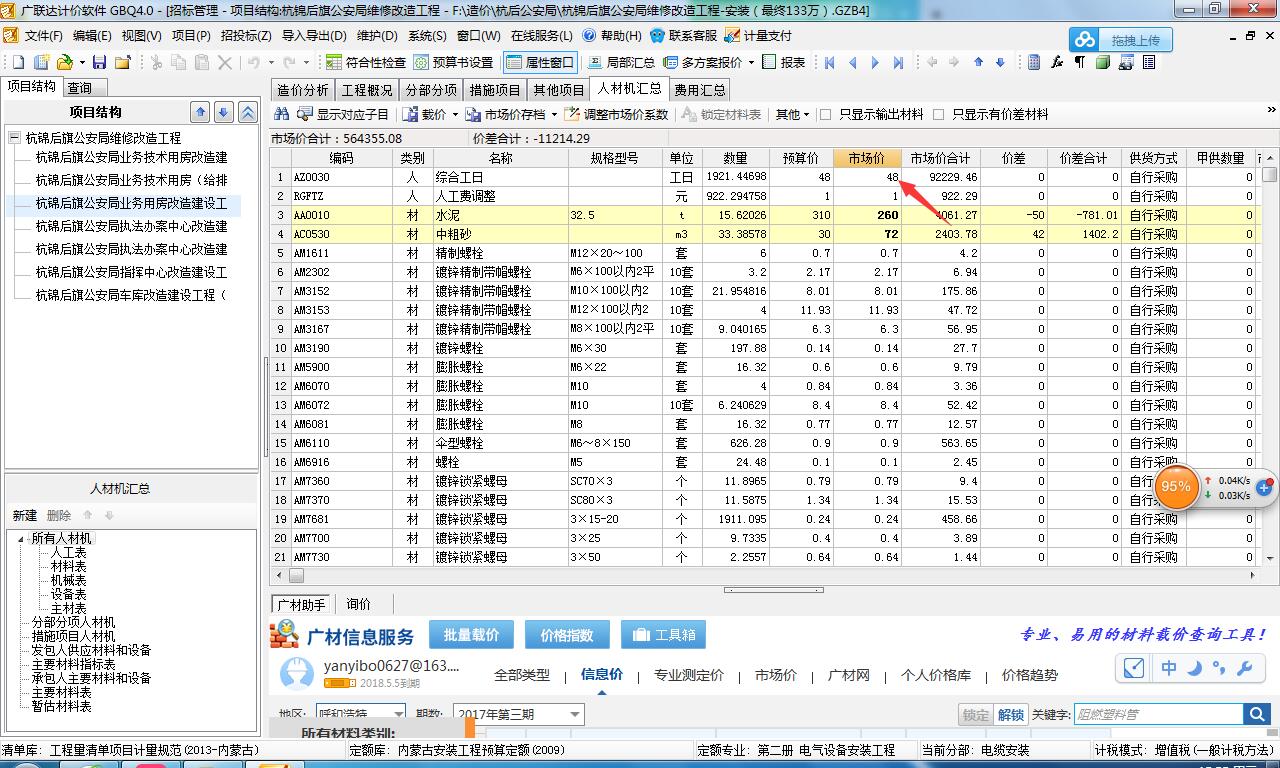Open the 期数 2017年第三期 combo box

(x=518, y=715)
